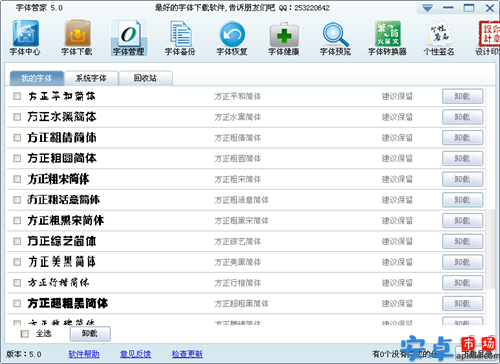The image size is (500, 364).
Task: Open the 字体中心 home icon
Action: point(25,37)
